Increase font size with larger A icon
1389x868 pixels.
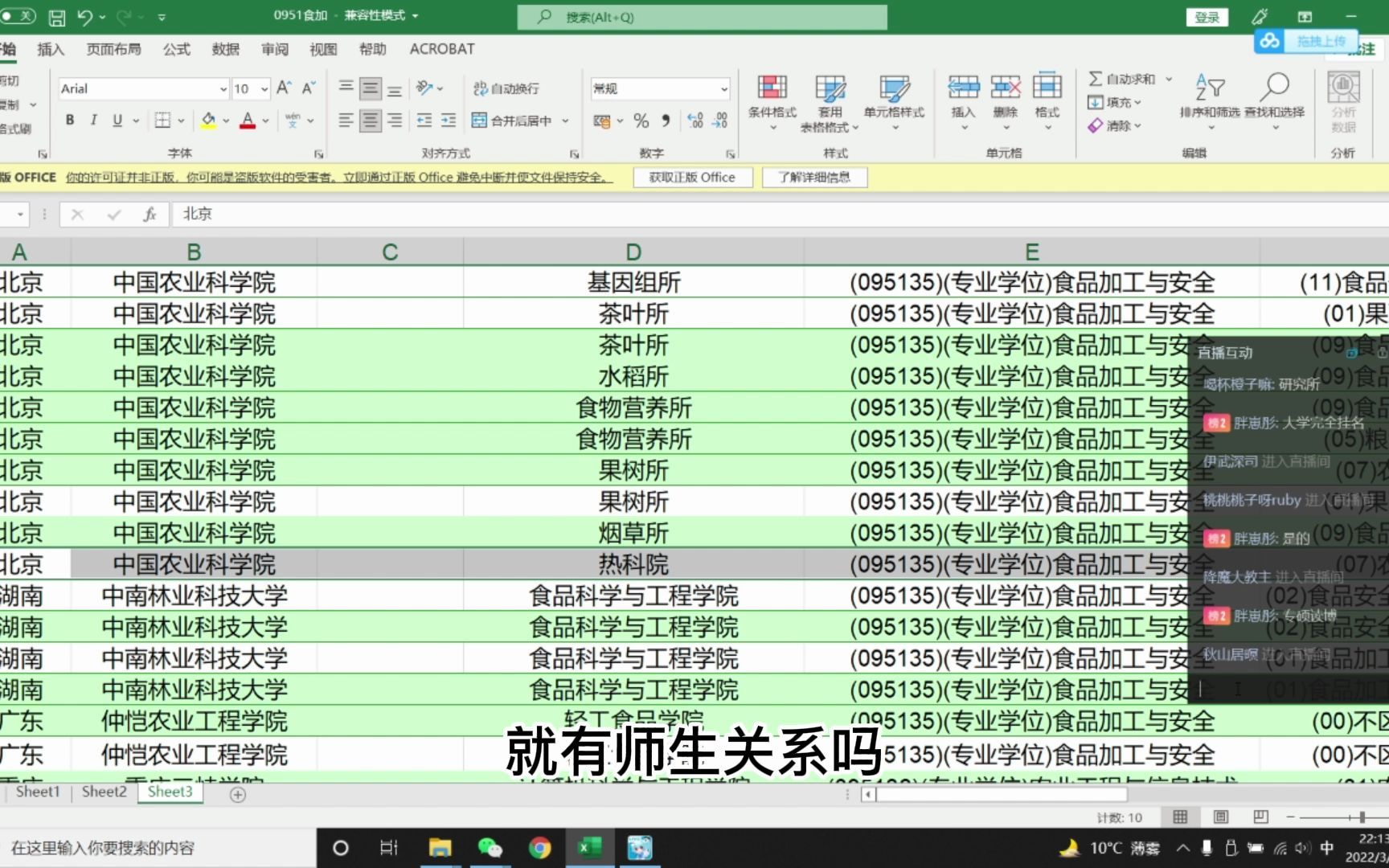tap(284, 88)
